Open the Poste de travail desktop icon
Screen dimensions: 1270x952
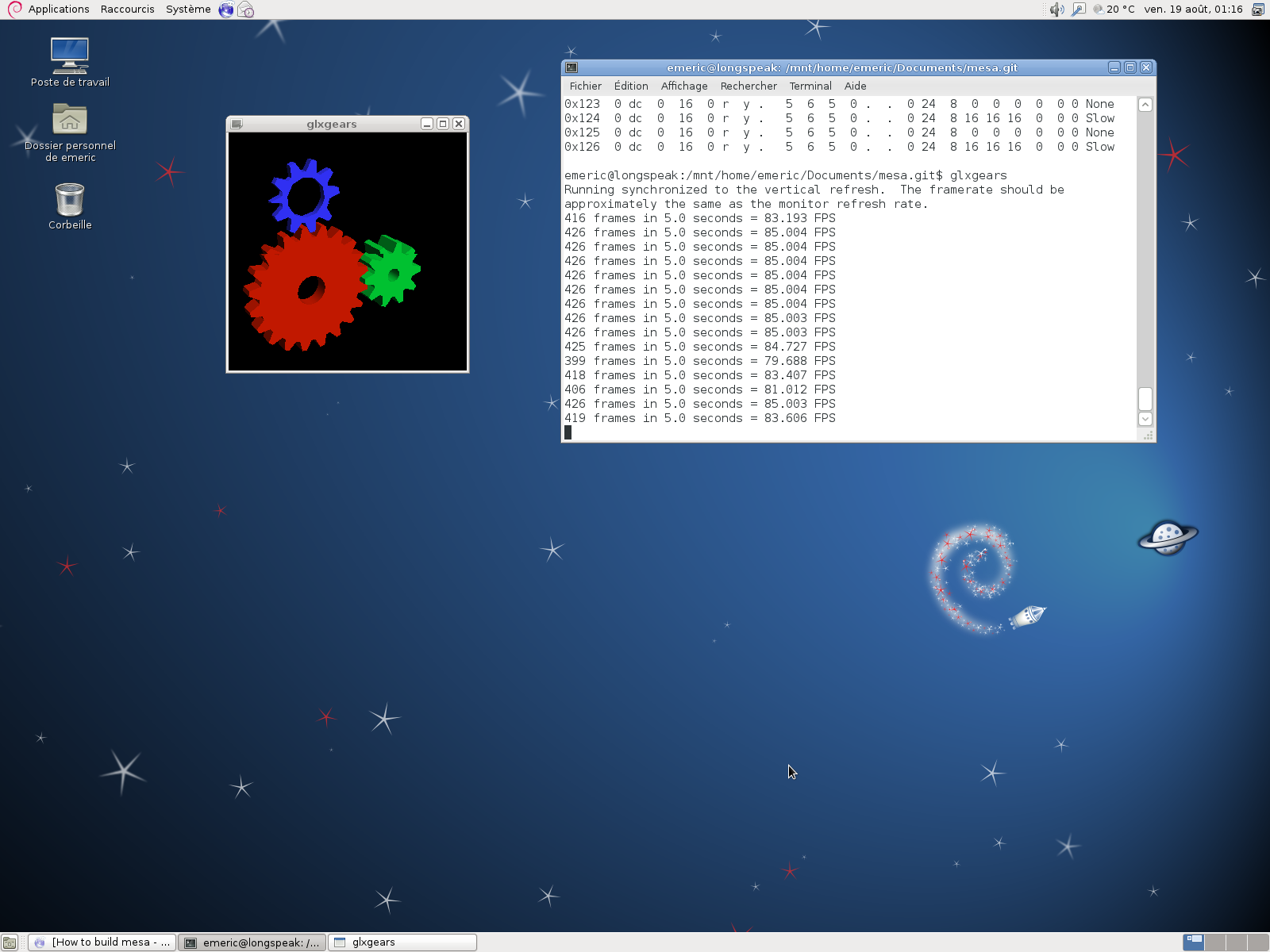tap(70, 56)
